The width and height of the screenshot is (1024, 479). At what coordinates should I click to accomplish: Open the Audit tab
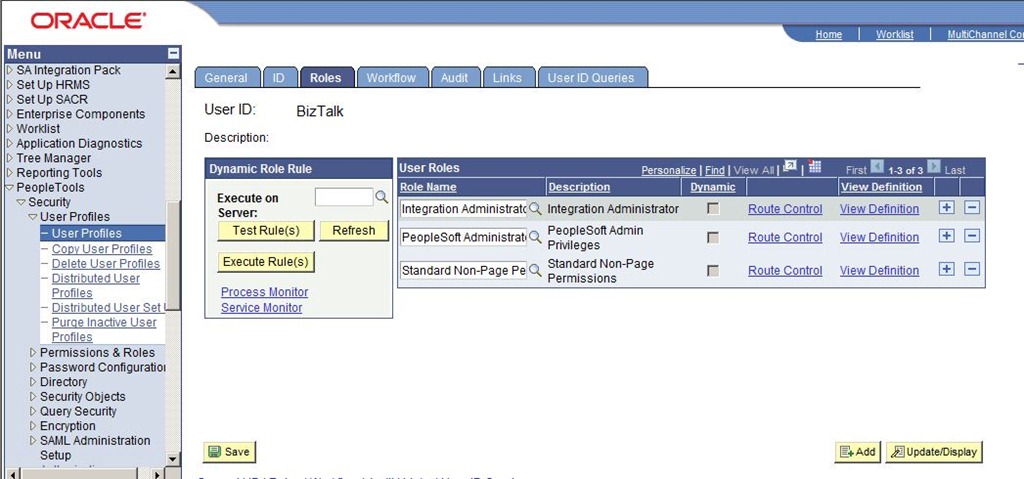pyautogui.click(x=455, y=77)
